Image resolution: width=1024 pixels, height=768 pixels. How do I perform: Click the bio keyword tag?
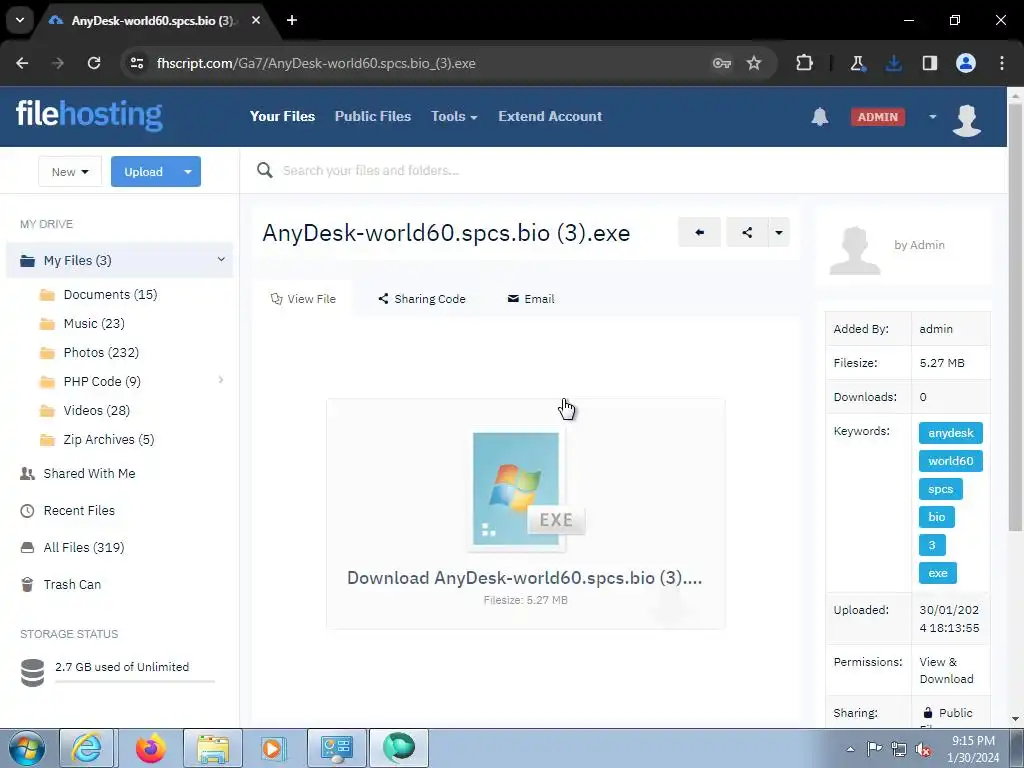pyautogui.click(x=936, y=517)
